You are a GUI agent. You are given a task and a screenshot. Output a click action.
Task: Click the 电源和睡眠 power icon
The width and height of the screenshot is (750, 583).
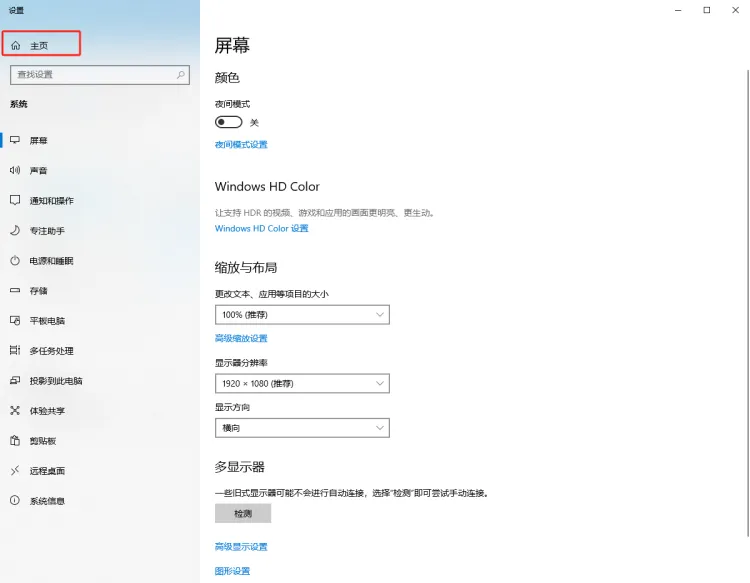(x=15, y=260)
